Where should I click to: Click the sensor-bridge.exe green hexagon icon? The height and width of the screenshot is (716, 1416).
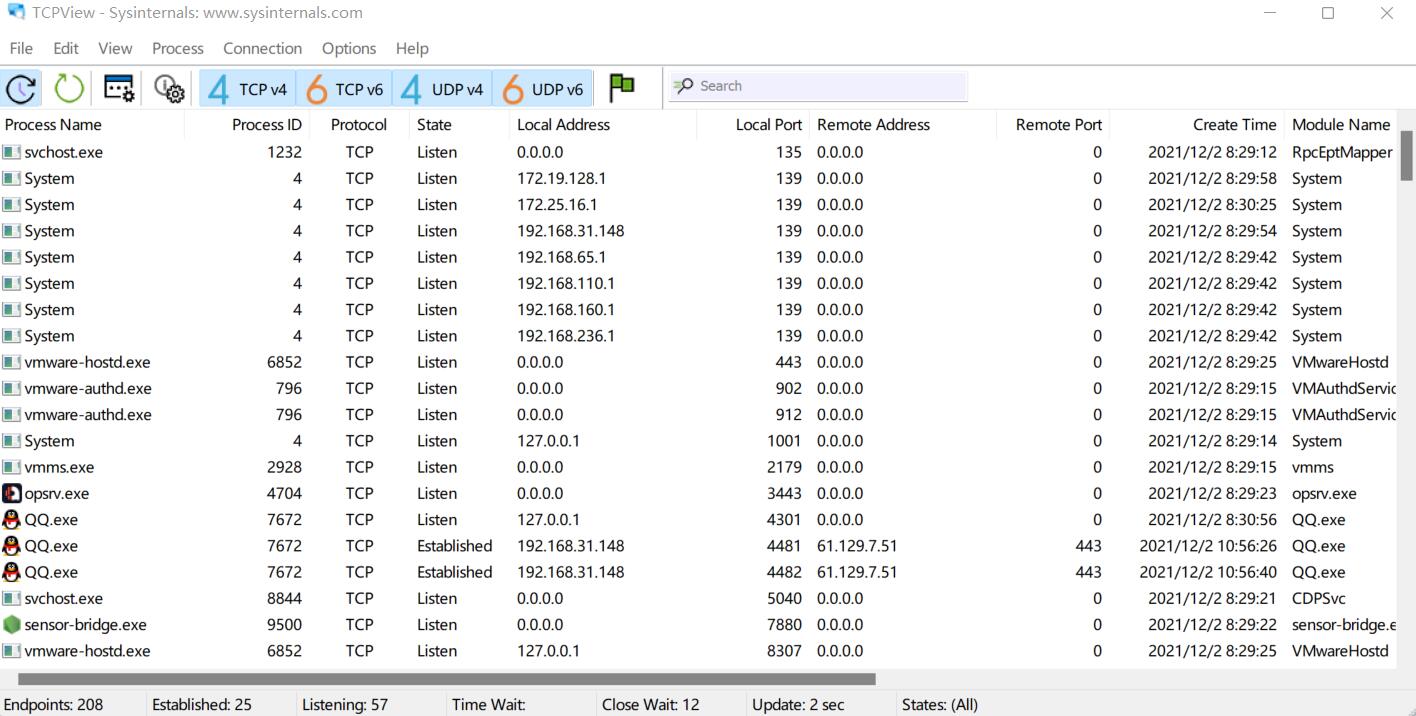(x=11, y=624)
